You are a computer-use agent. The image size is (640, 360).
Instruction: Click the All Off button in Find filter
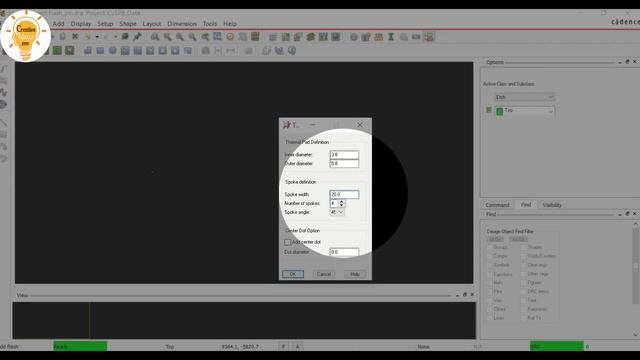coord(518,239)
